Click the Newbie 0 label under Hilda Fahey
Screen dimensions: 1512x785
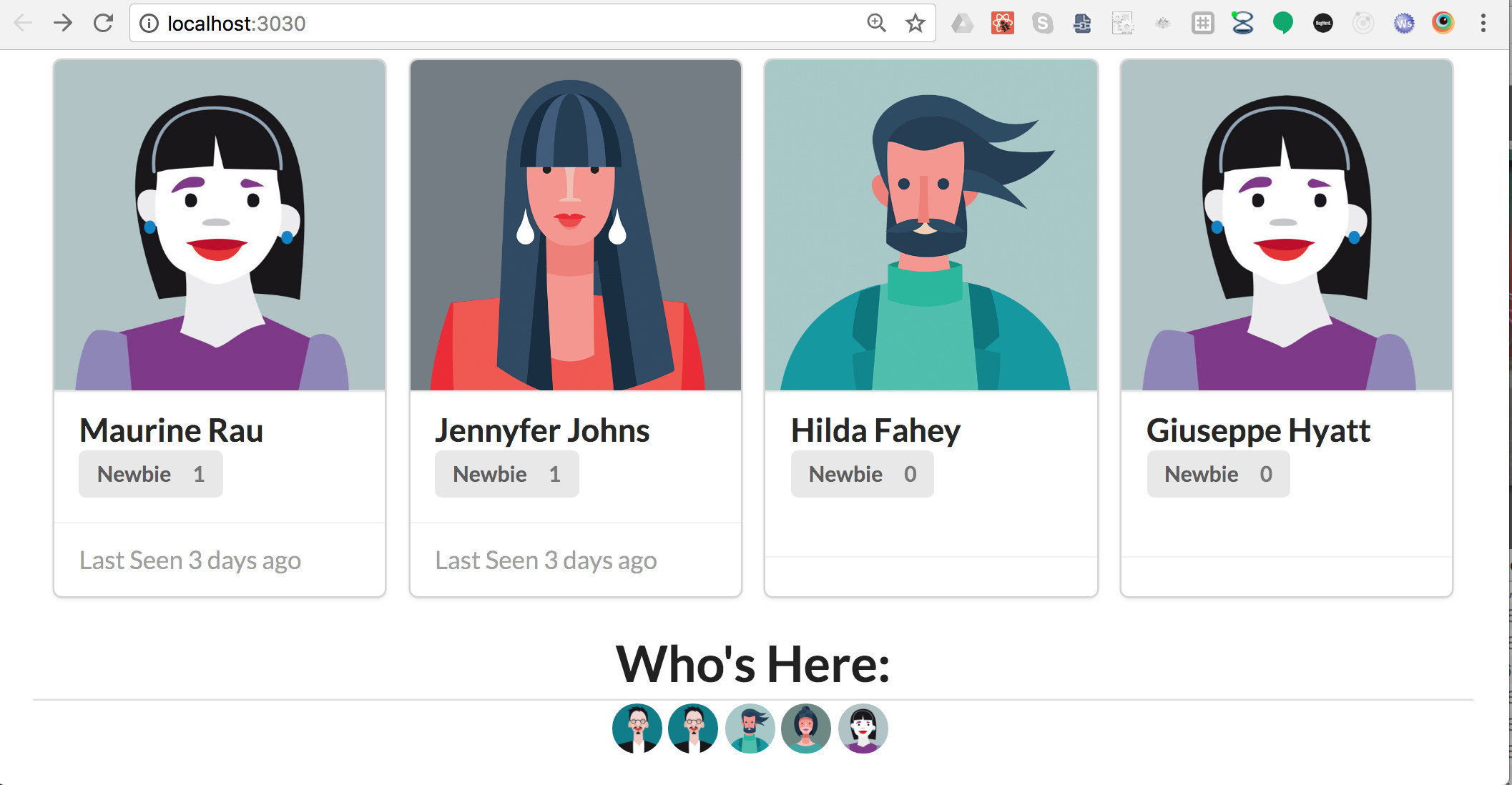(x=862, y=474)
